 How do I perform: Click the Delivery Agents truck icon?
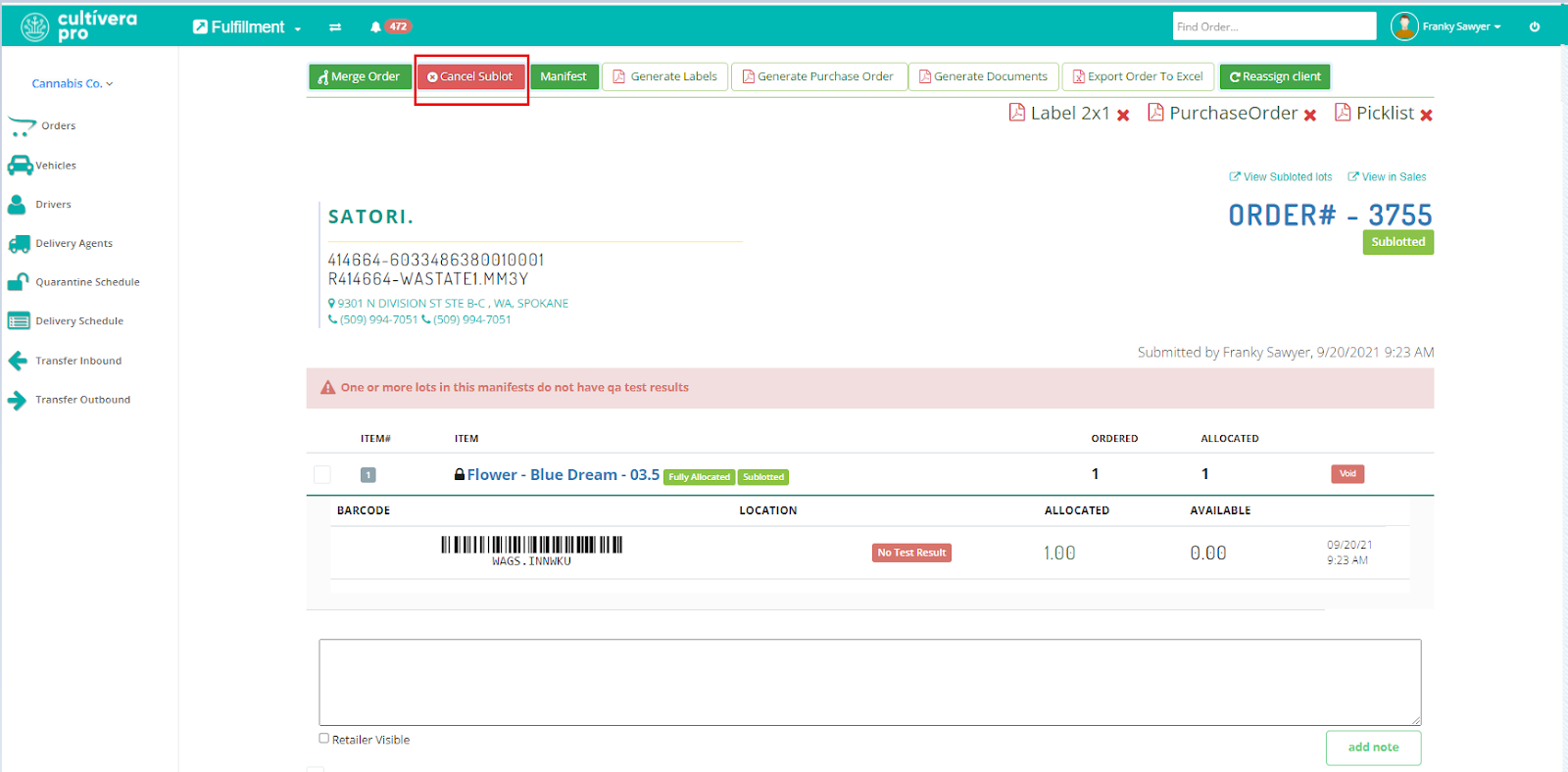point(20,244)
